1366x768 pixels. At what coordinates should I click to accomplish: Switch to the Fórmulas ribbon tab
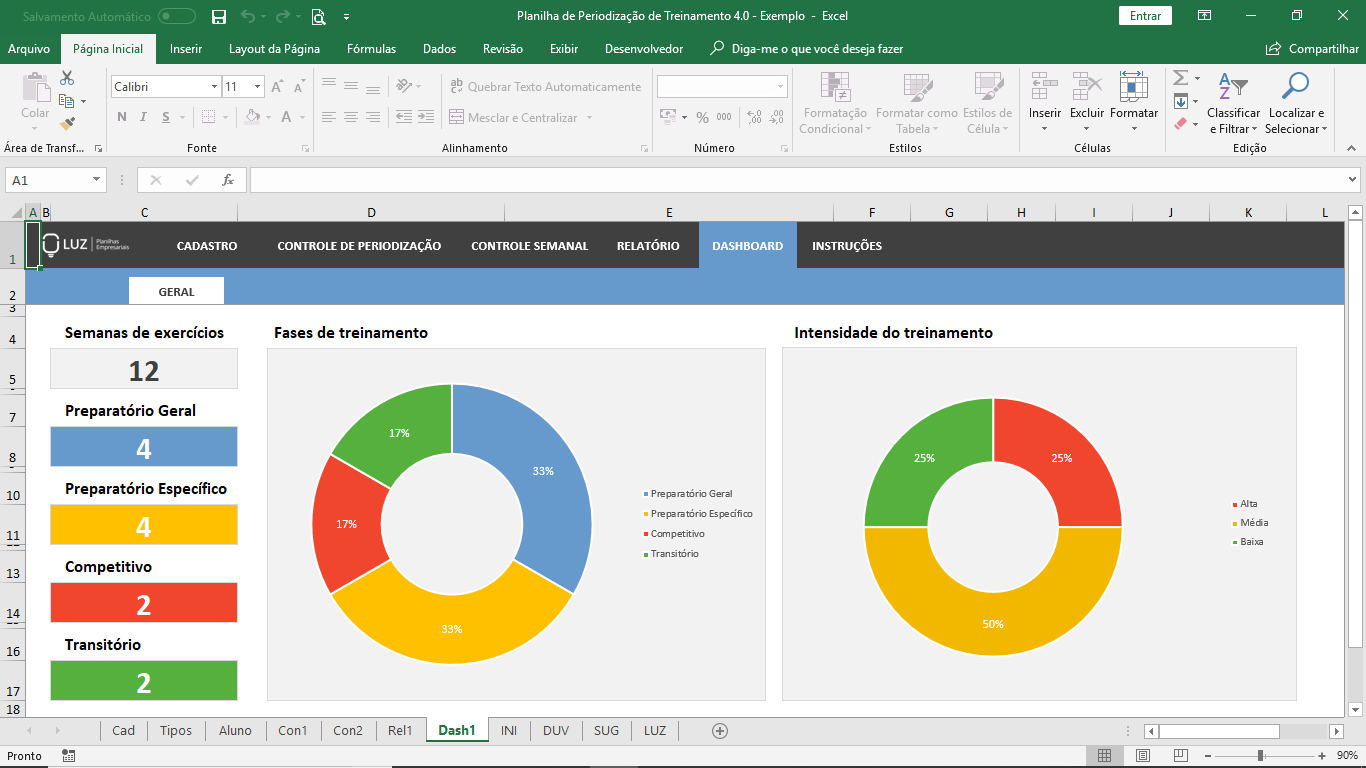coord(372,48)
